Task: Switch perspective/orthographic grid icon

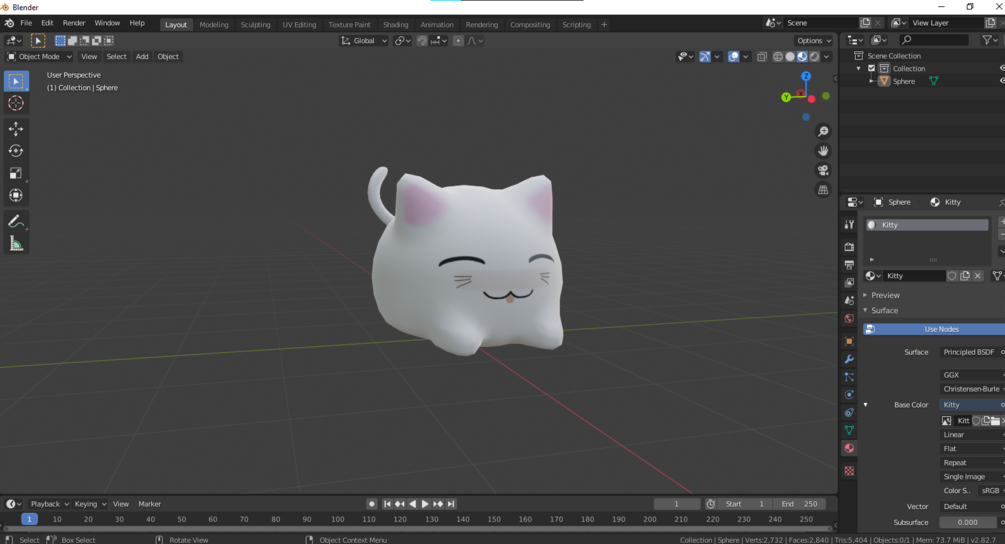Action: click(823, 190)
